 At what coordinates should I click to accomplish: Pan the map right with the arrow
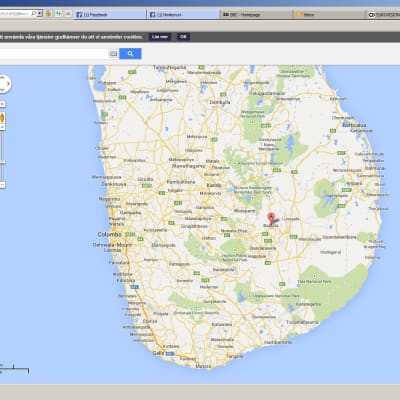pos(8,84)
